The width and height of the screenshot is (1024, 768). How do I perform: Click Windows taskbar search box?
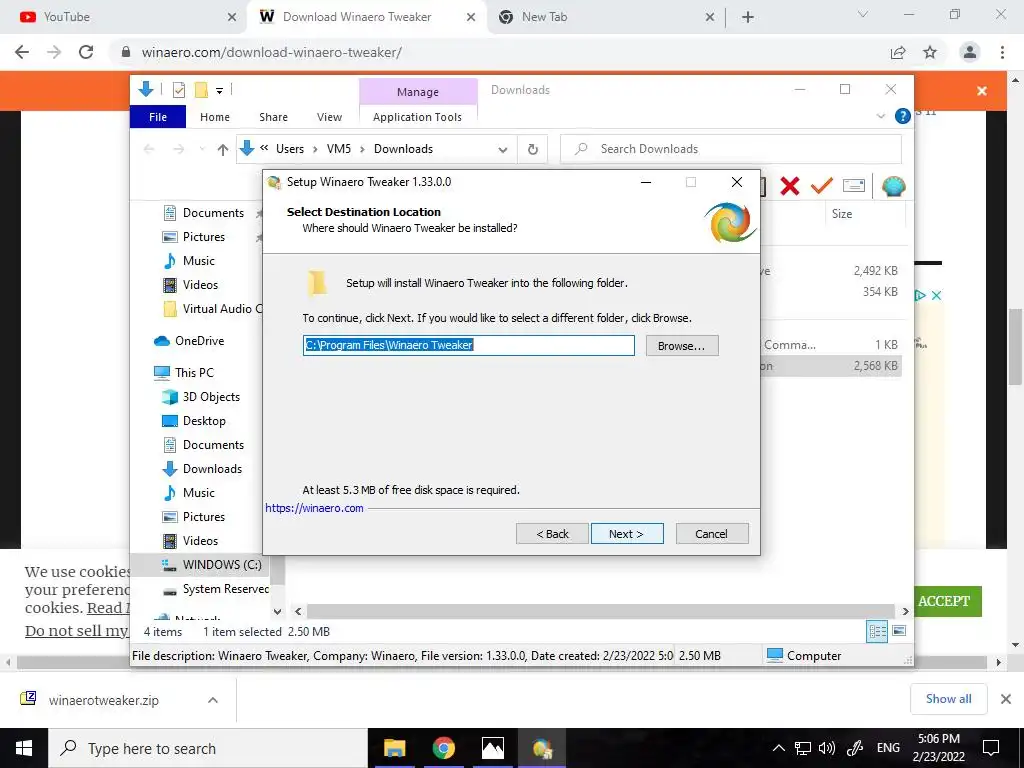208,748
